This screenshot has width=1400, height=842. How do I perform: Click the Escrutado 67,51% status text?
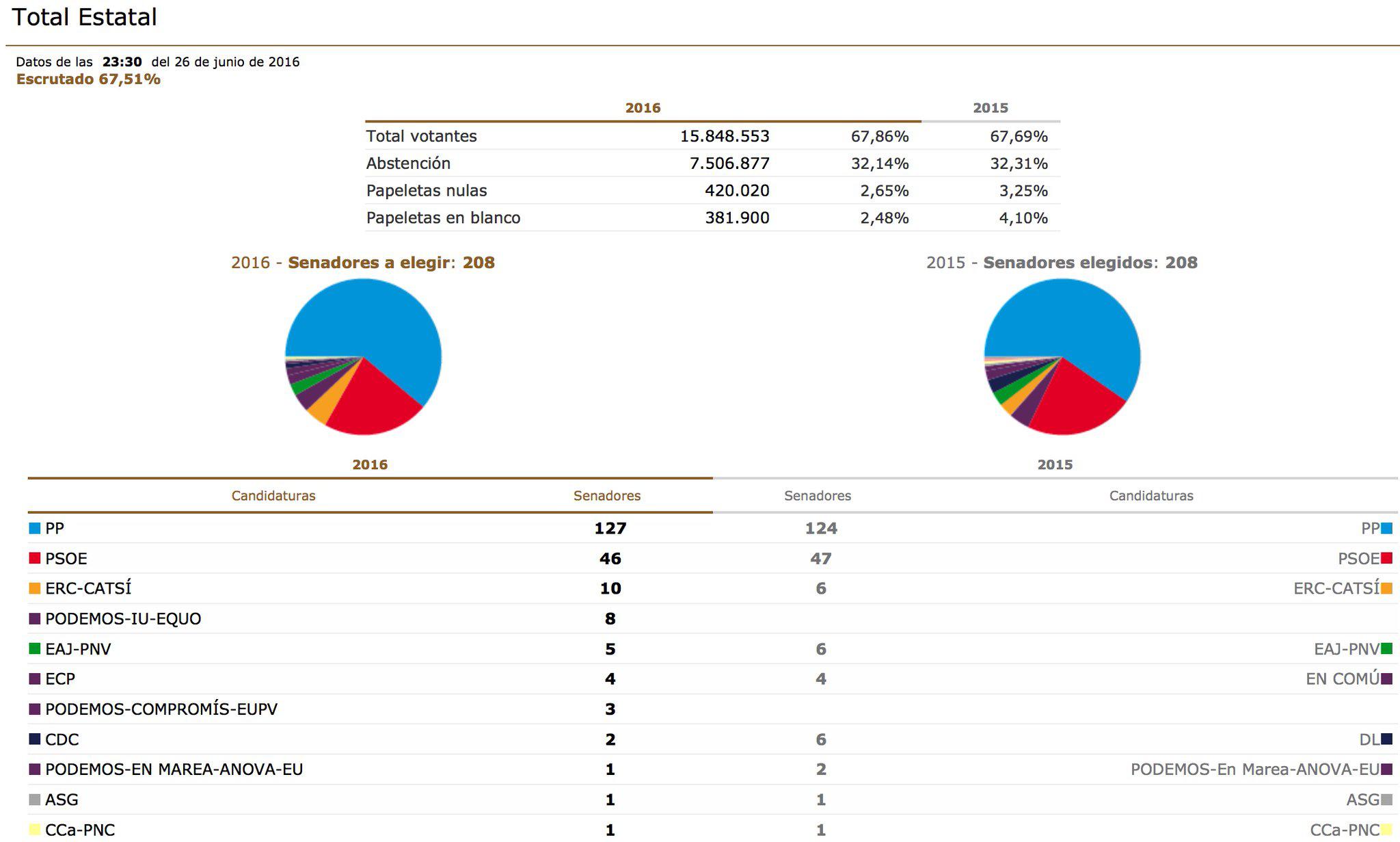pyautogui.click(x=88, y=79)
